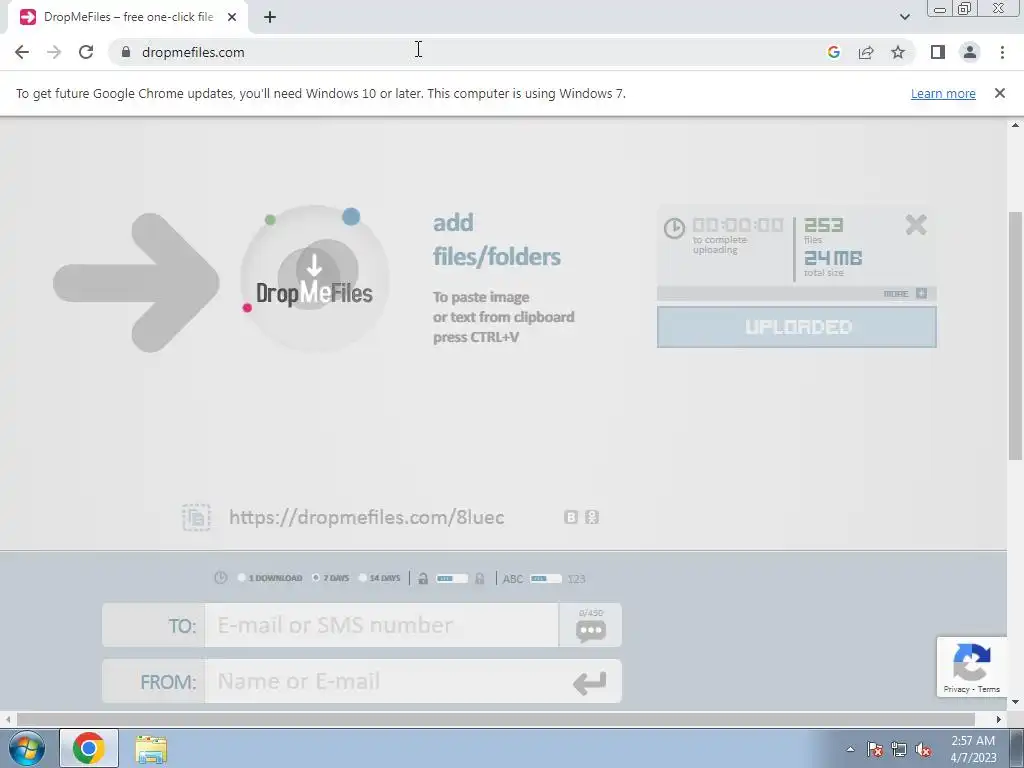The width and height of the screenshot is (1024, 768).
Task: Reload the page
Action: pyautogui.click(x=86, y=52)
